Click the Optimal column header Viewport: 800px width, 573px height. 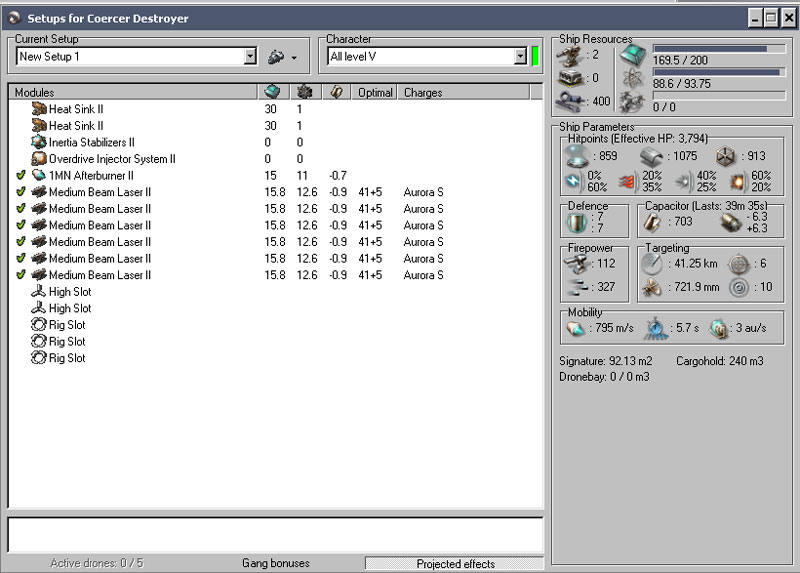374,92
